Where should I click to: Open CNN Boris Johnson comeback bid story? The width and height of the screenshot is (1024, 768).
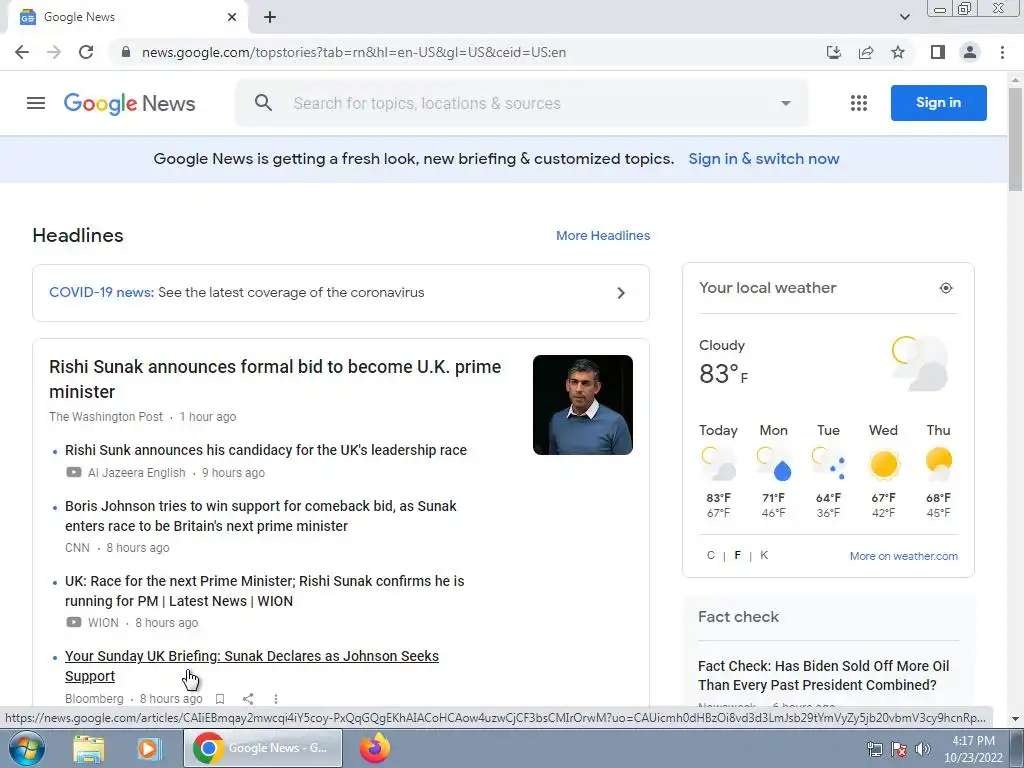point(261,516)
